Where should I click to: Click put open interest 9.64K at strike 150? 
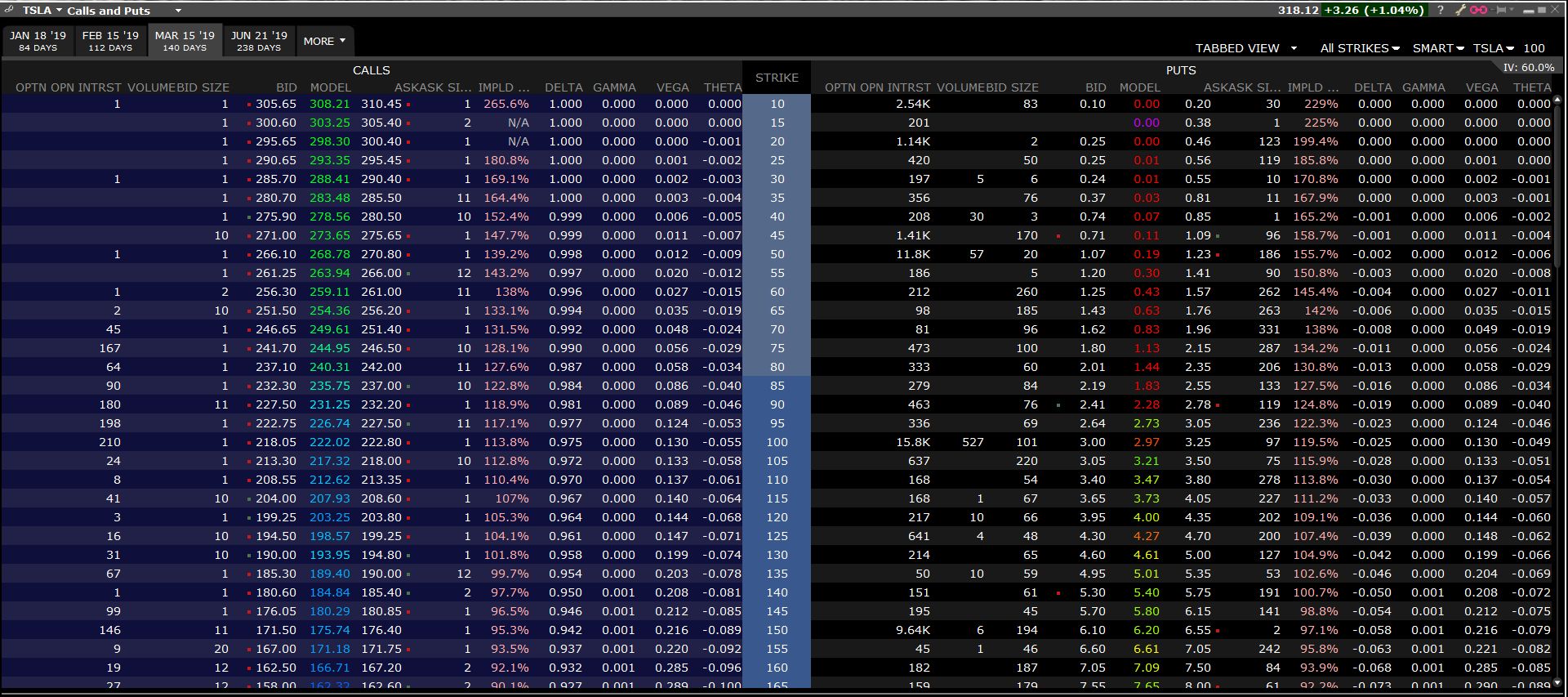pyautogui.click(x=913, y=630)
